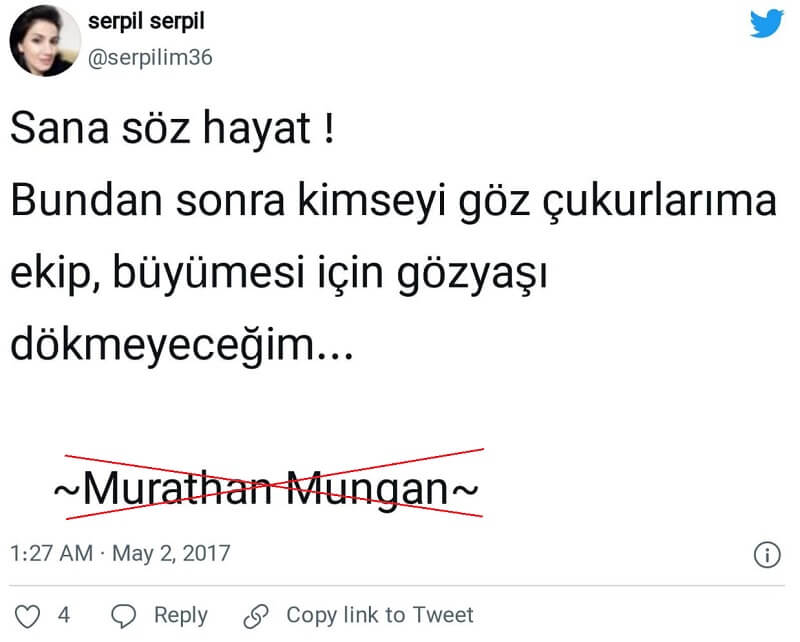Click the like count number 4

click(63, 615)
